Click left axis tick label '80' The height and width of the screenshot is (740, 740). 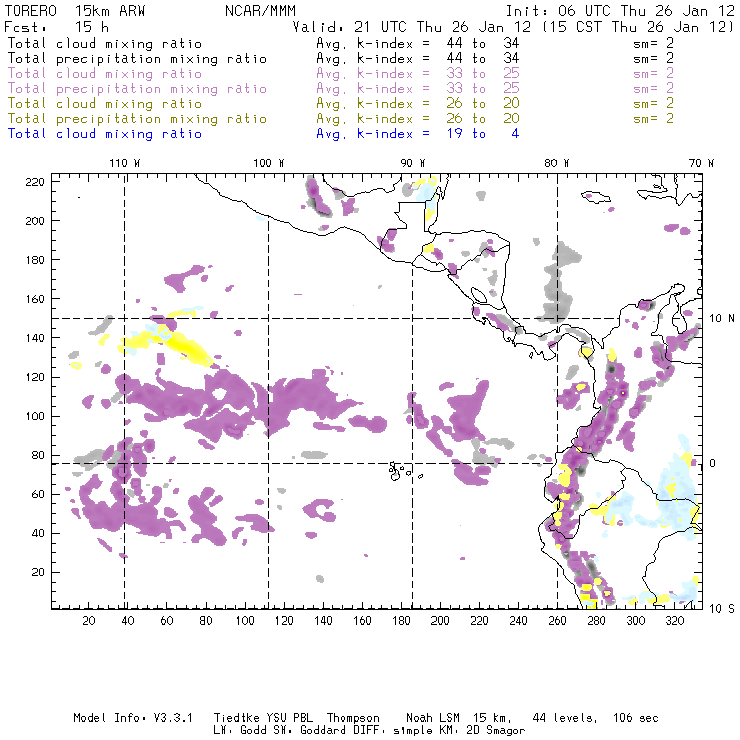pos(38,455)
